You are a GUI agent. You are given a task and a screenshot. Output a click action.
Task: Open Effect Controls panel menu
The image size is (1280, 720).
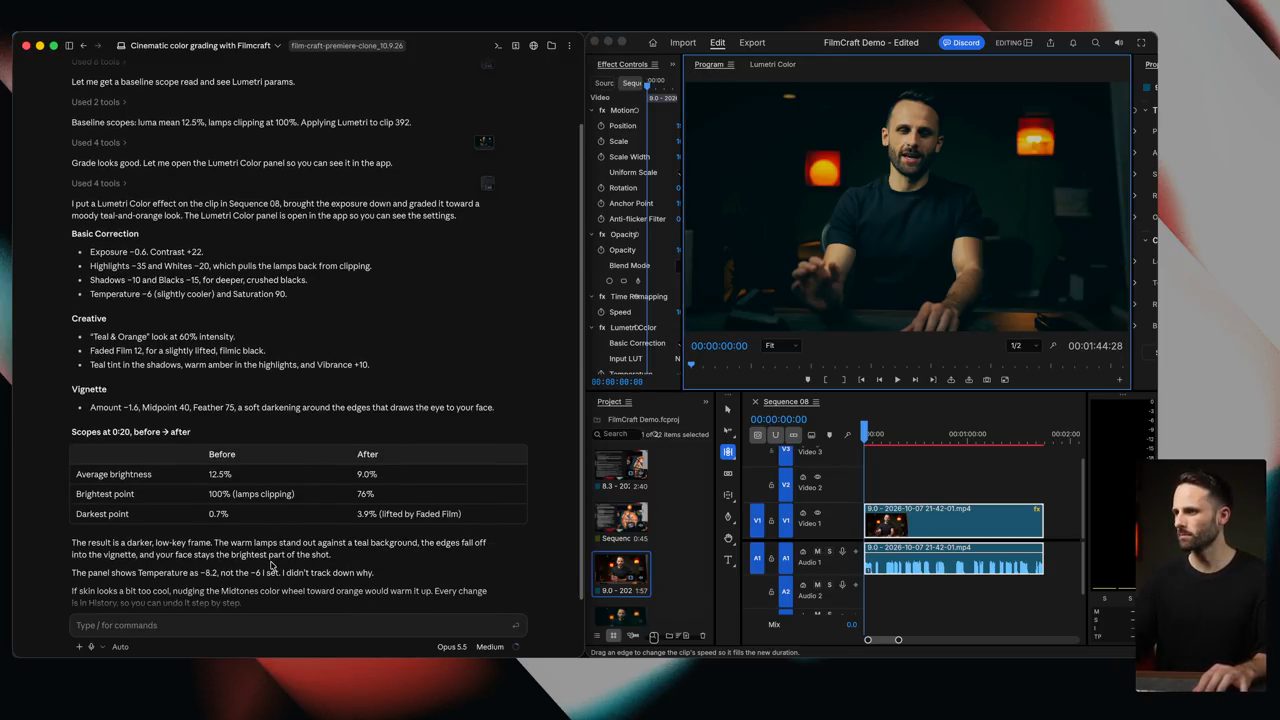pos(657,65)
